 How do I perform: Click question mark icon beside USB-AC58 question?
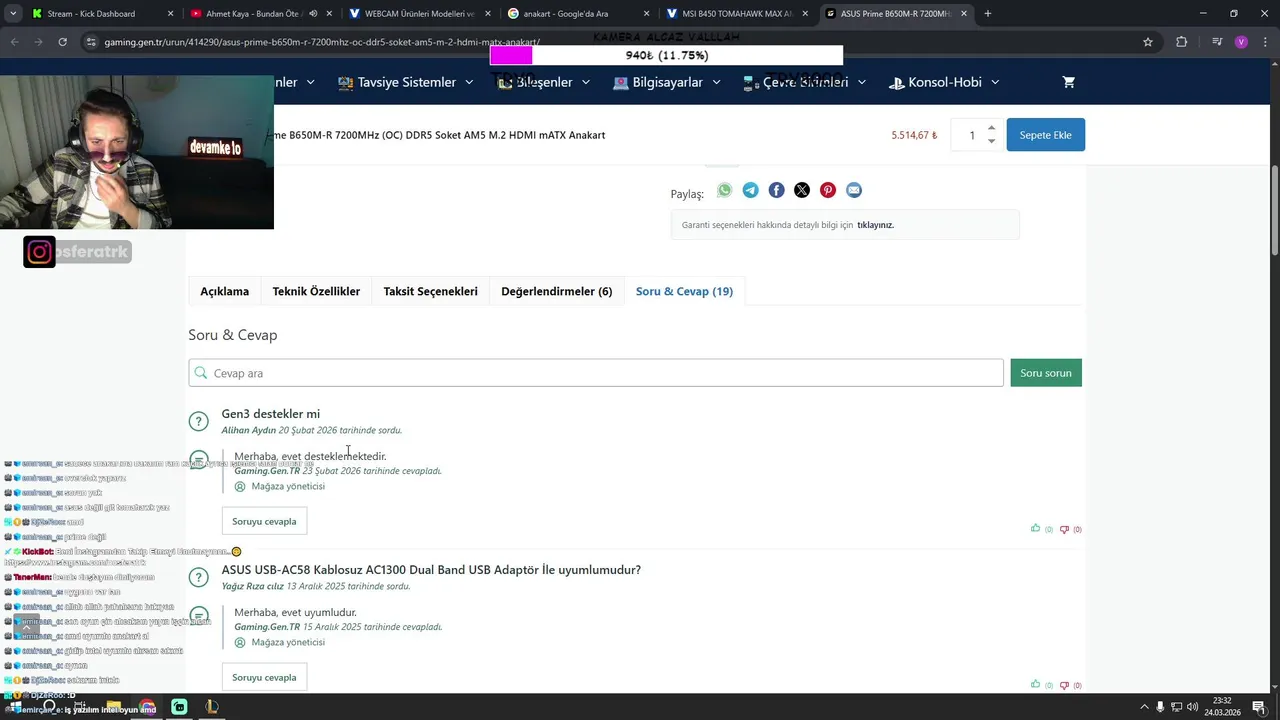point(198,577)
